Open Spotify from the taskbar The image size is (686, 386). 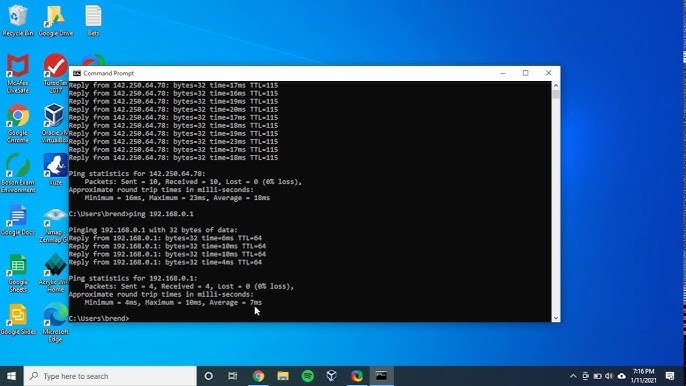click(x=308, y=376)
